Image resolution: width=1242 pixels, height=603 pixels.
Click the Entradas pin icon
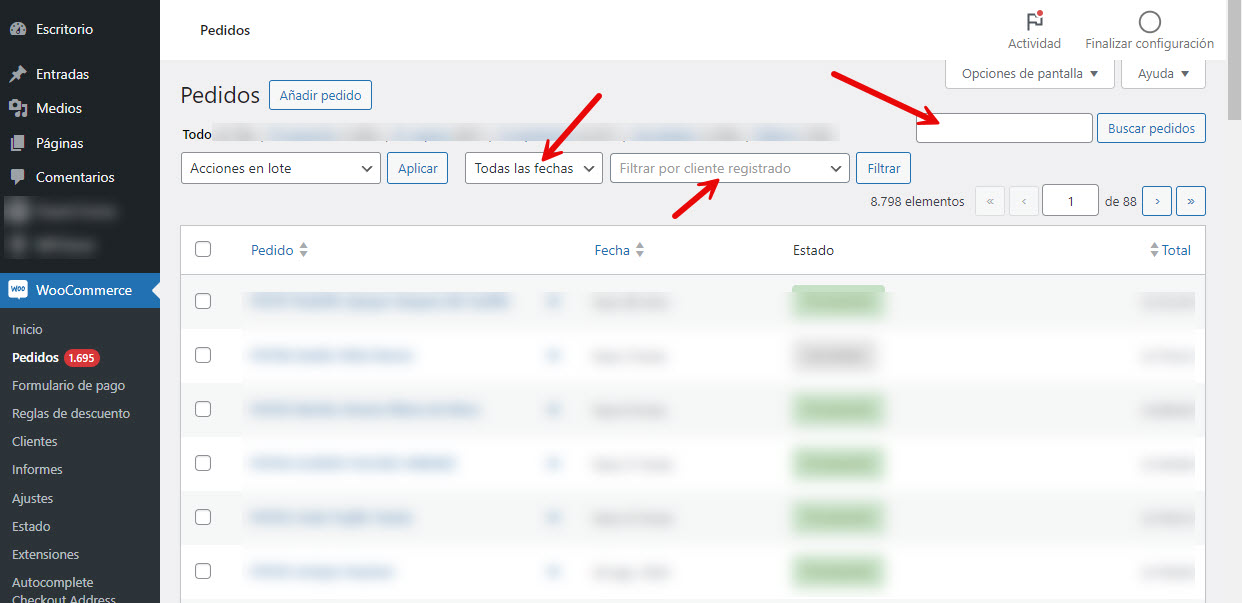click(17, 74)
